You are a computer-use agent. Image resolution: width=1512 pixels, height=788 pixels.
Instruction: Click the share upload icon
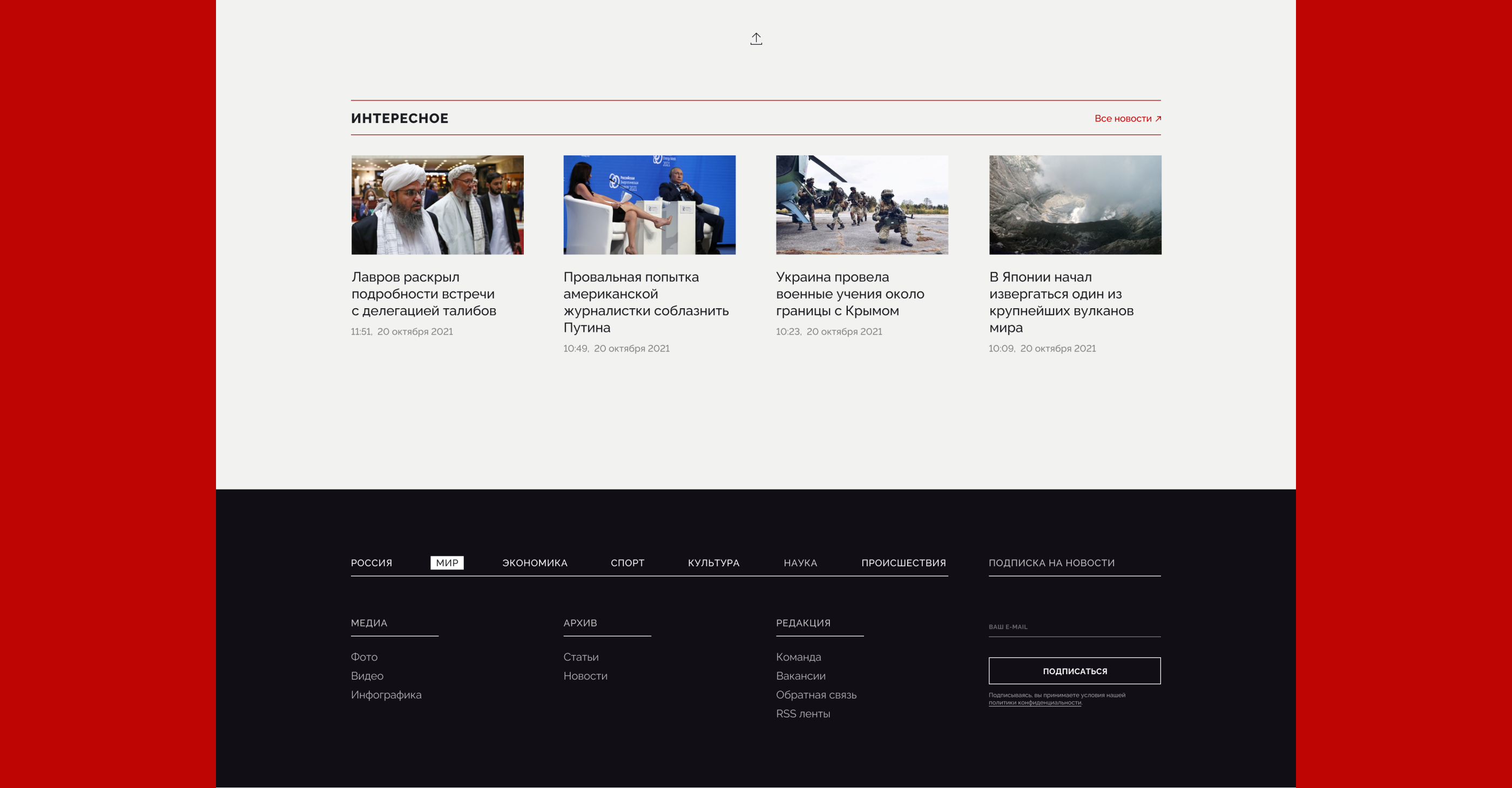pyautogui.click(x=756, y=39)
